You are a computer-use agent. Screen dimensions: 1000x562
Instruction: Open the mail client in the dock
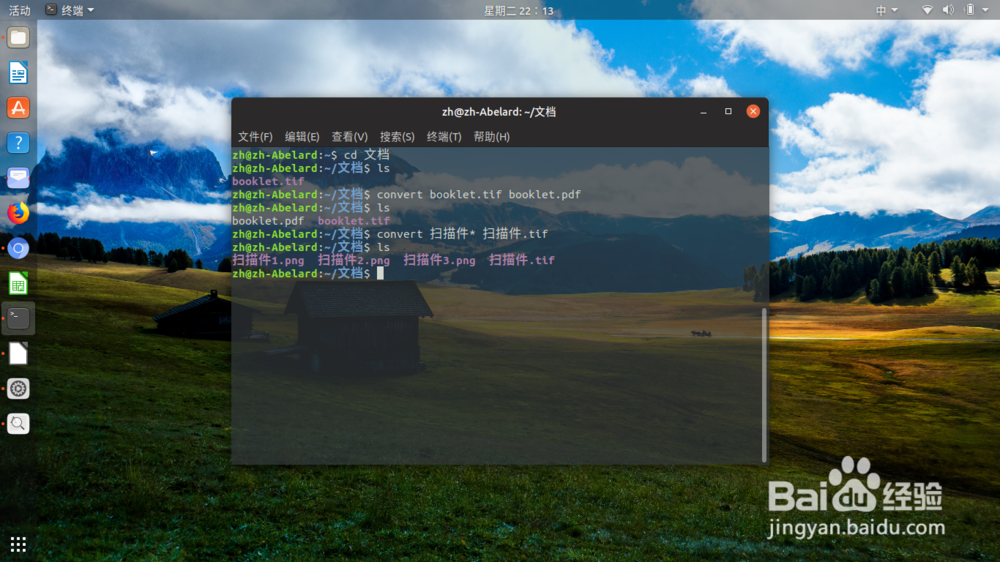point(18,178)
